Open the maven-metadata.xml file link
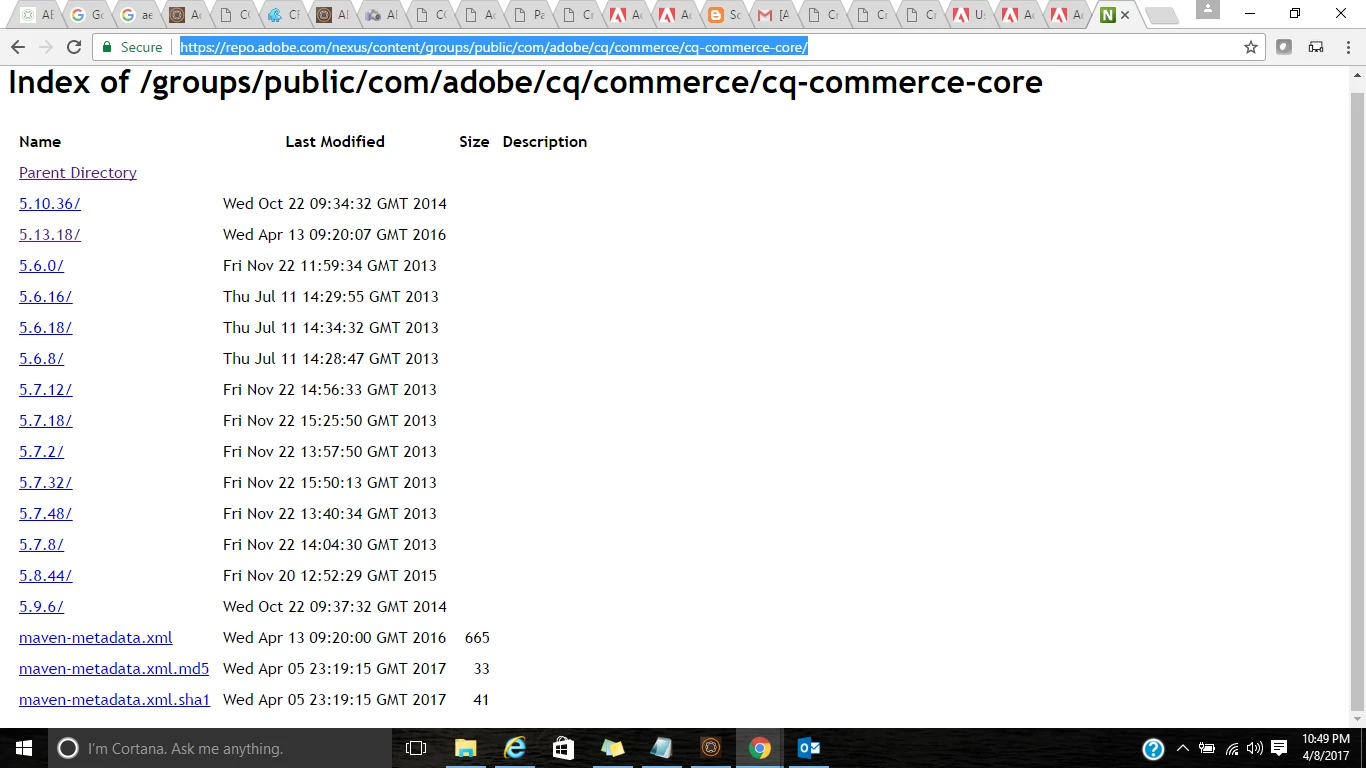 [96, 638]
